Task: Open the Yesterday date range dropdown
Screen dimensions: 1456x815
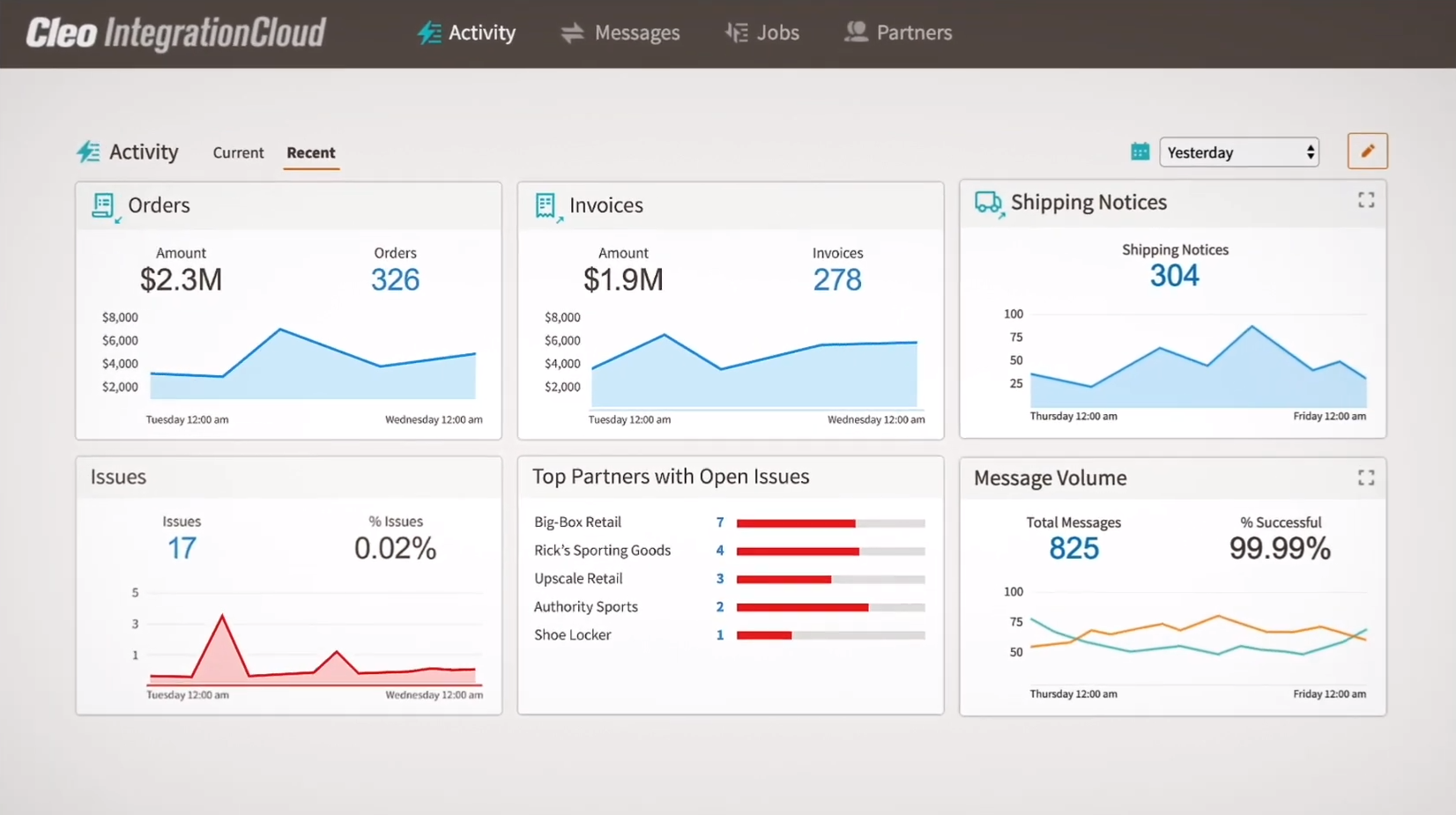Action: pyautogui.click(x=1239, y=152)
